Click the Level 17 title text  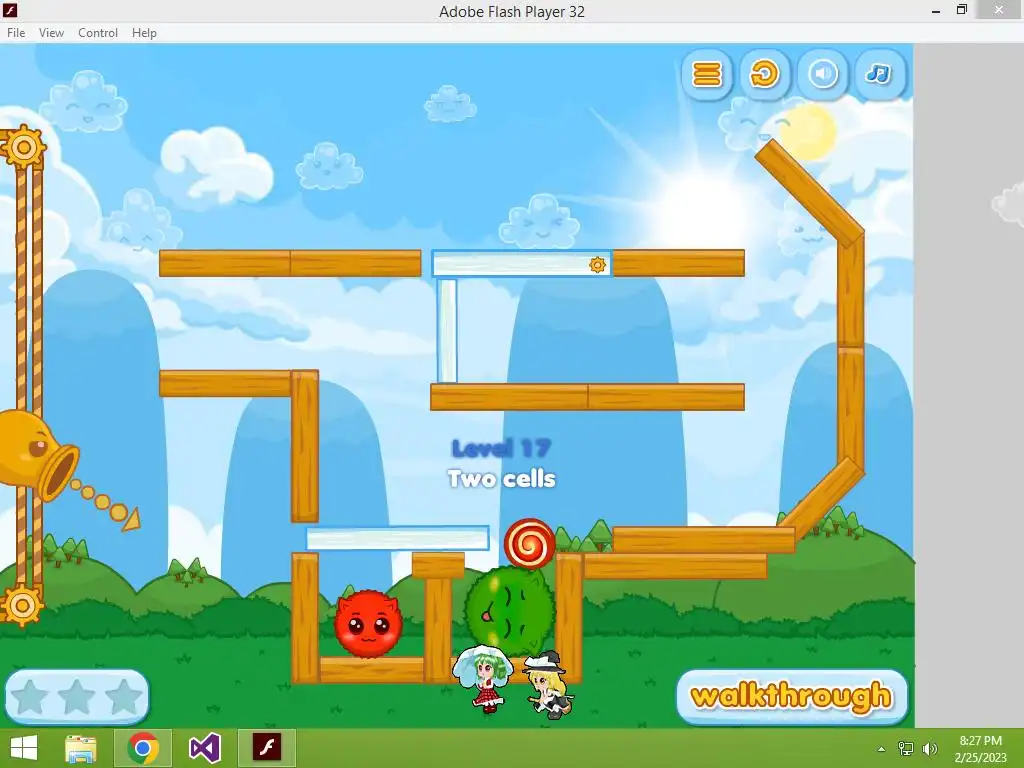pyautogui.click(x=502, y=448)
